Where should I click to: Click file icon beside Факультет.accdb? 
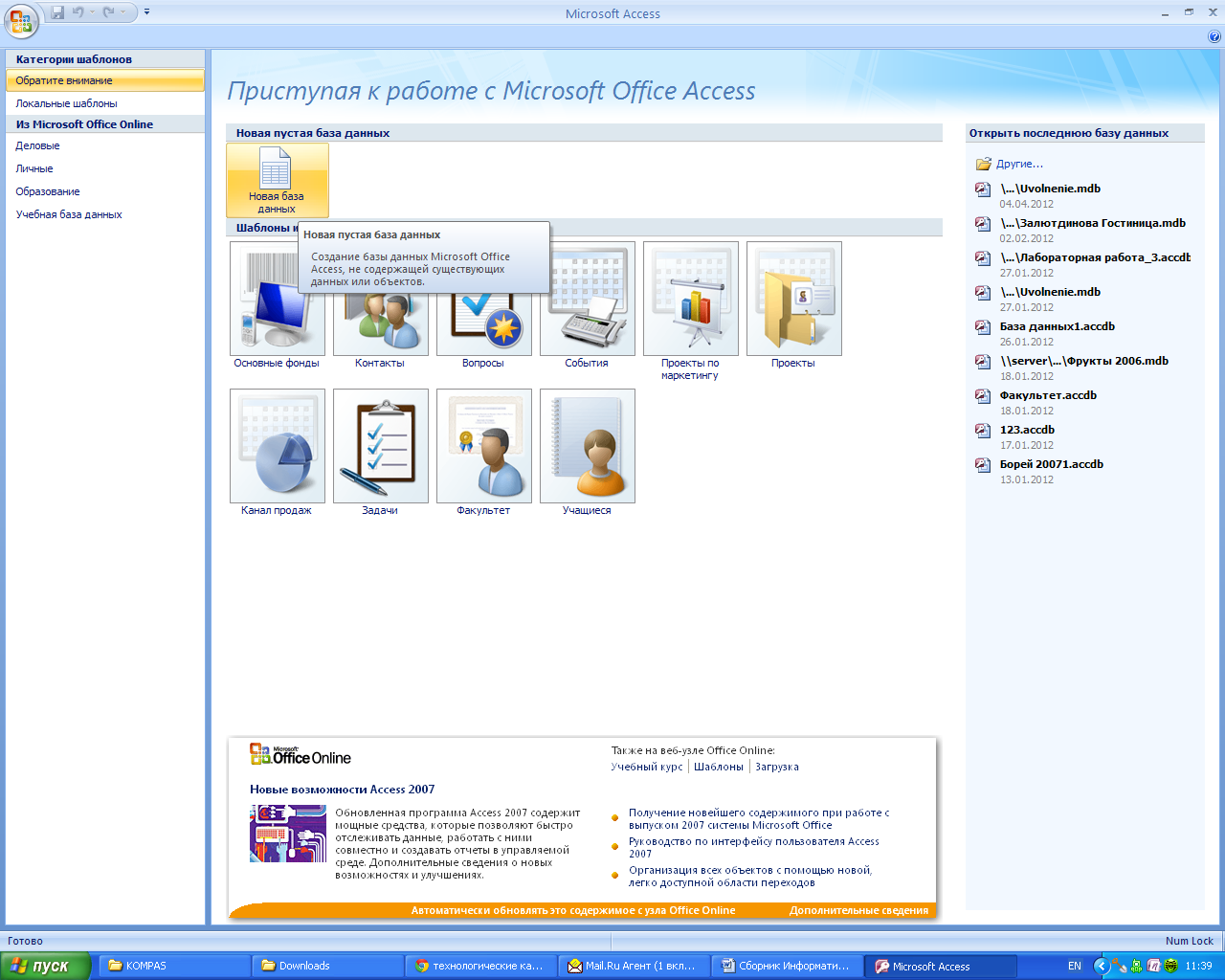(983, 396)
